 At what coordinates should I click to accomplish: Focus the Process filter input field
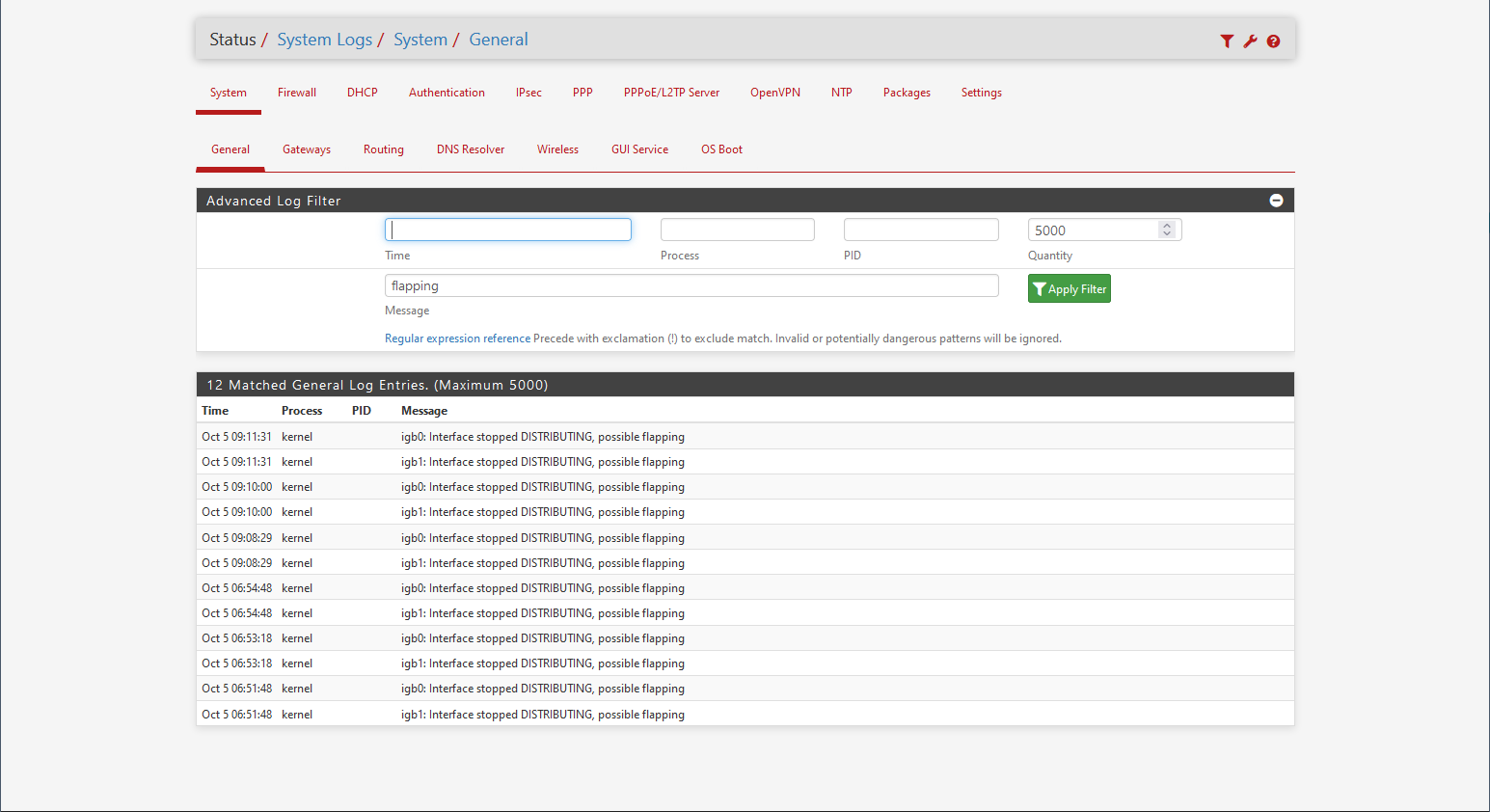(x=738, y=230)
